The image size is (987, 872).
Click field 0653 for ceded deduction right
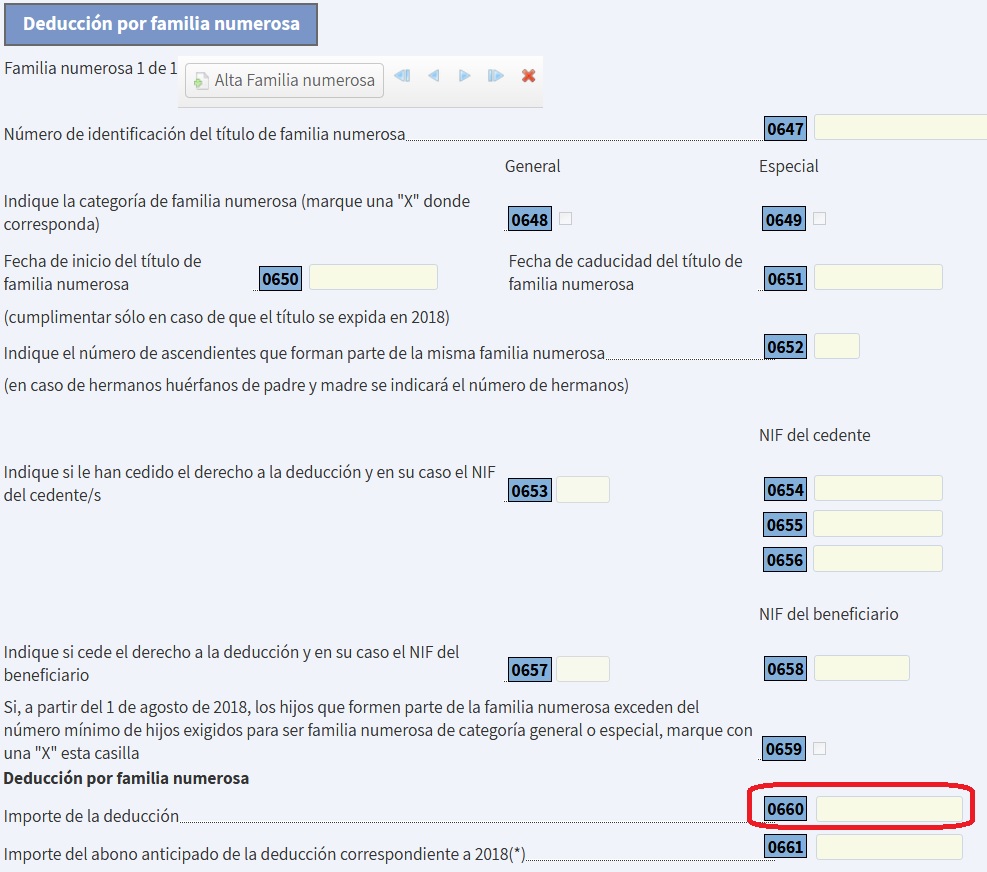pos(583,490)
